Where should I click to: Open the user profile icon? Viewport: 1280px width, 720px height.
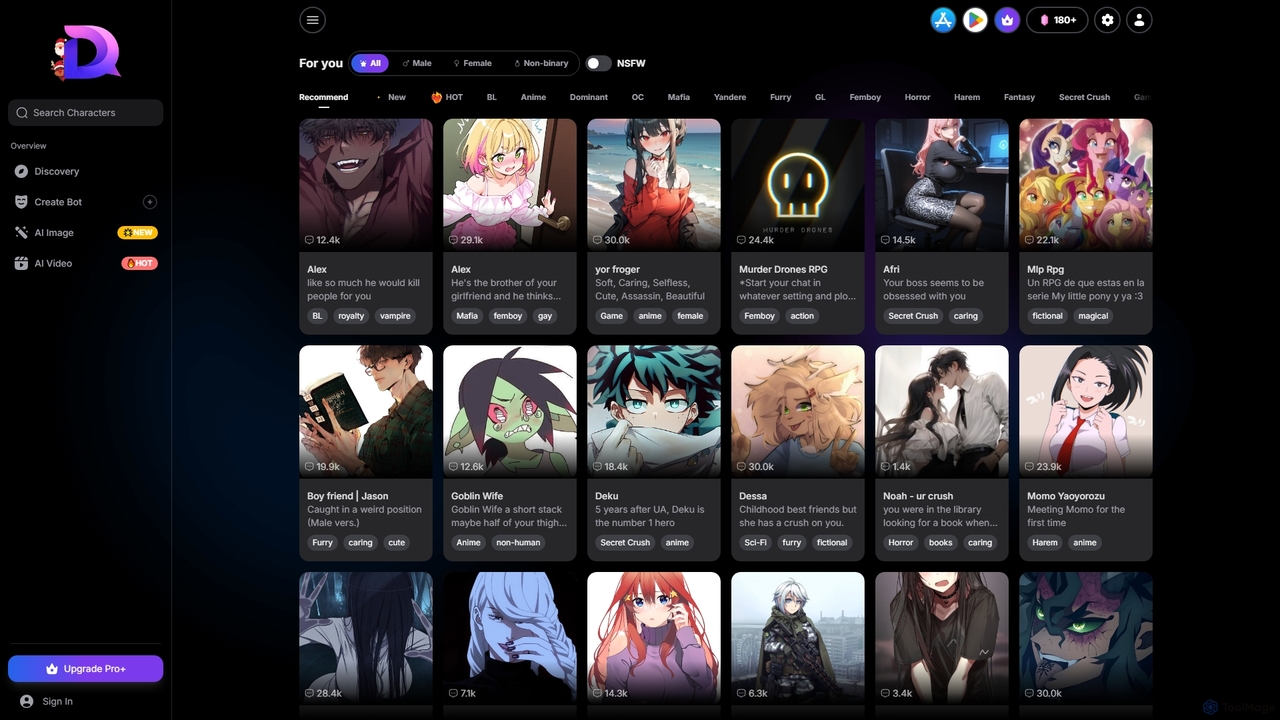(1139, 19)
